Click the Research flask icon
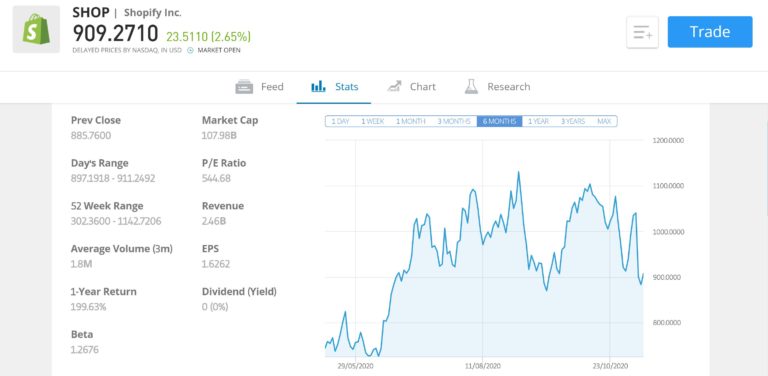 [471, 87]
